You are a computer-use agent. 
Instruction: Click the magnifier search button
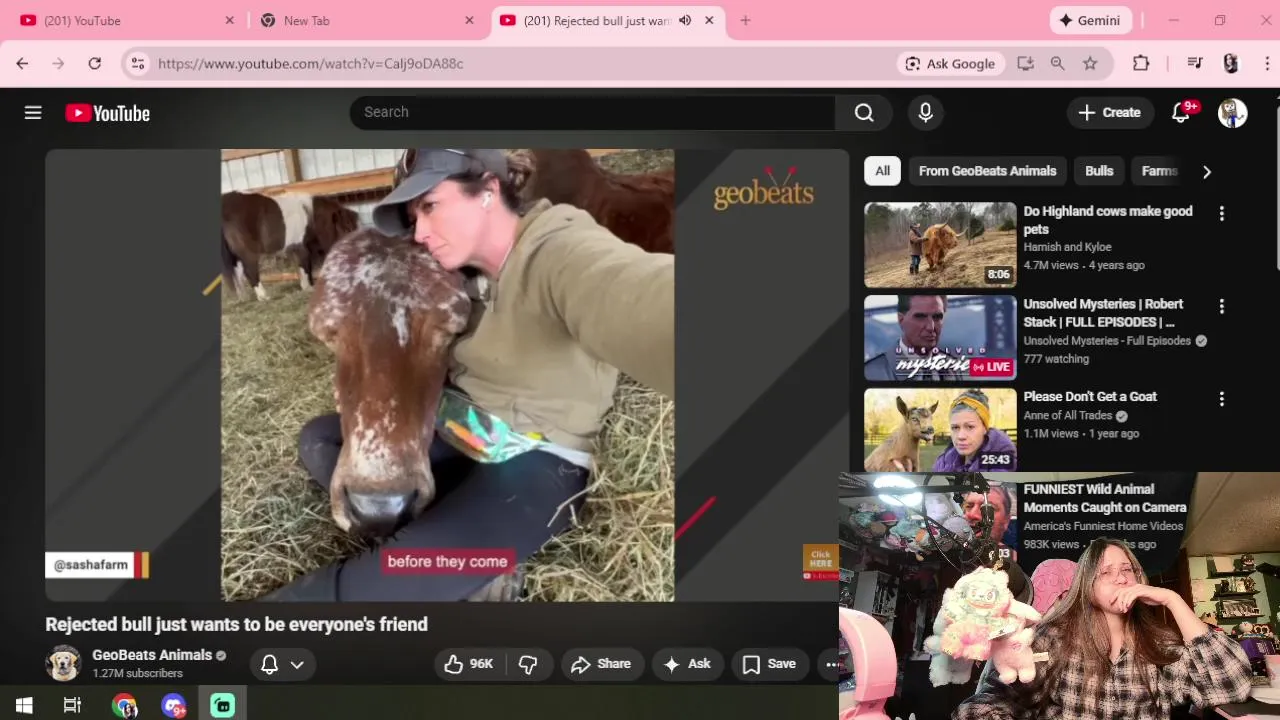click(x=864, y=113)
